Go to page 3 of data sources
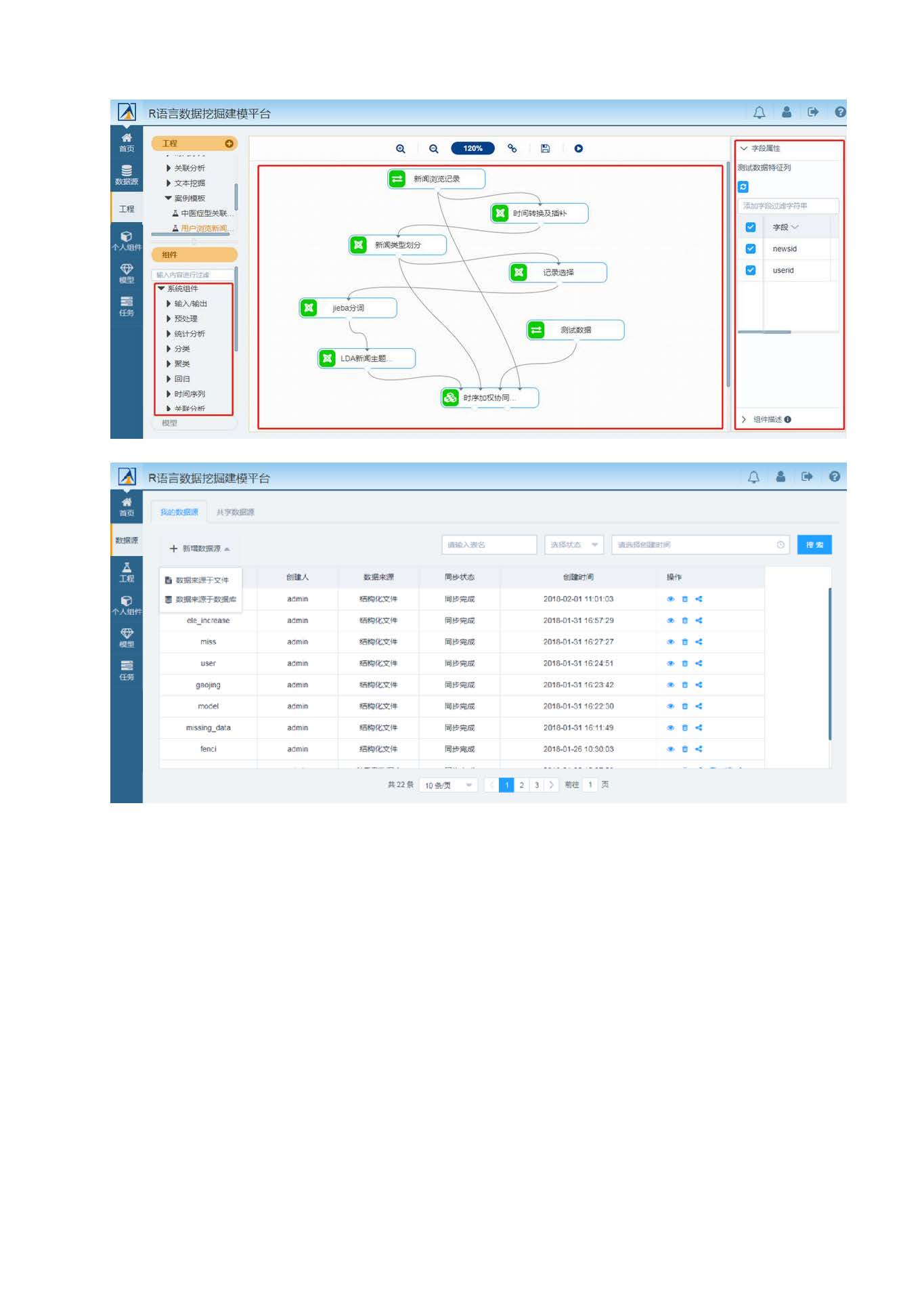The width and height of the screenshot is (924, 1307). (537, 786)
